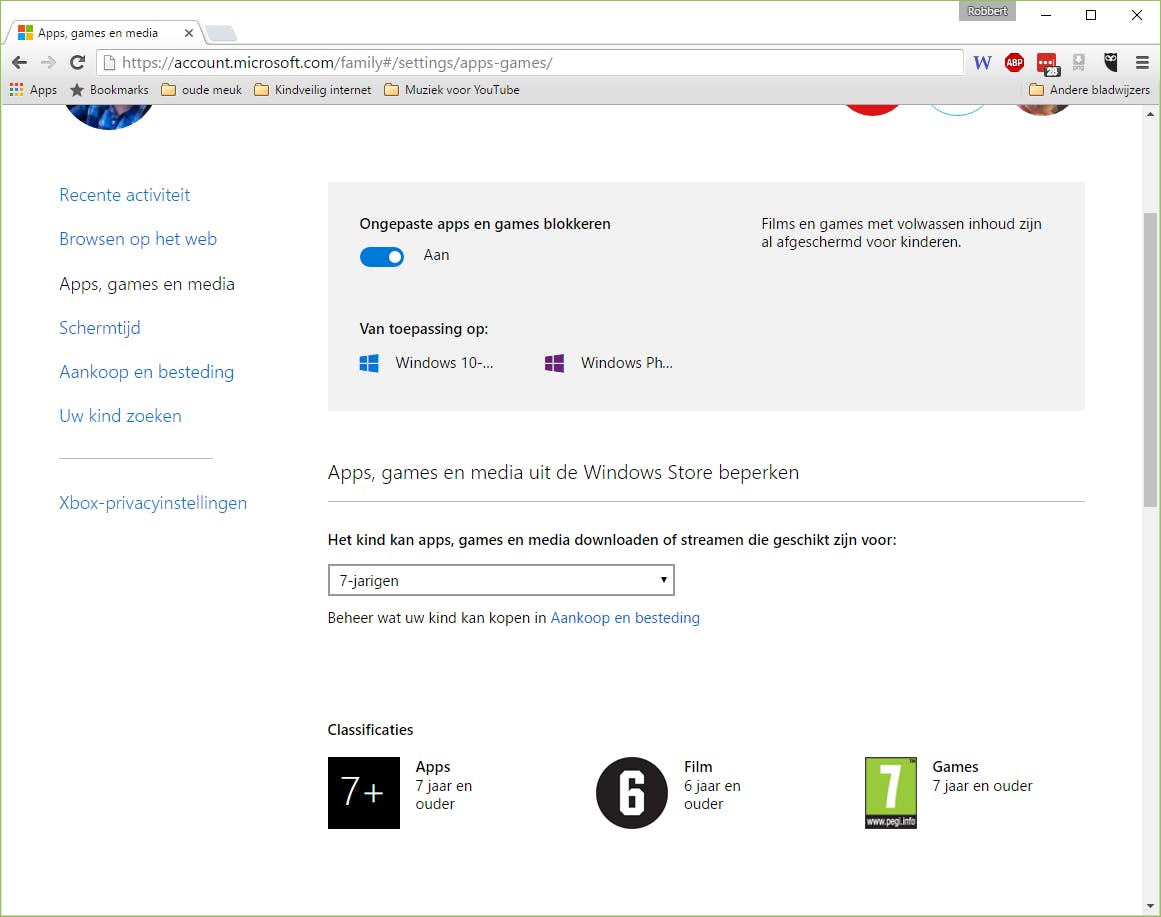Open the 'Kindveilig internet' bookmarks folder
Screen dimensions: 1161x917
pos(312,90)
